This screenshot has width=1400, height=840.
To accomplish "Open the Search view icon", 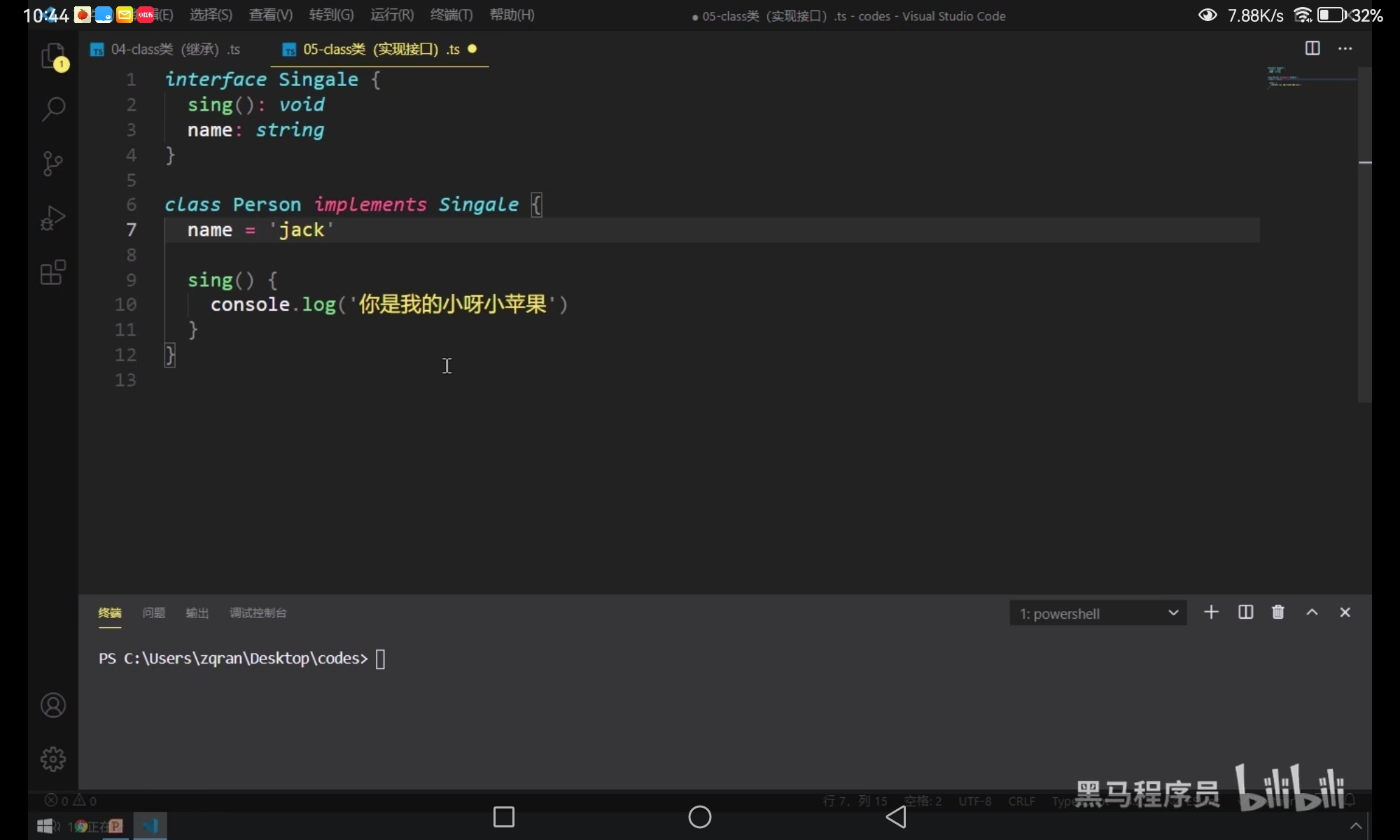I will (53, 108).
